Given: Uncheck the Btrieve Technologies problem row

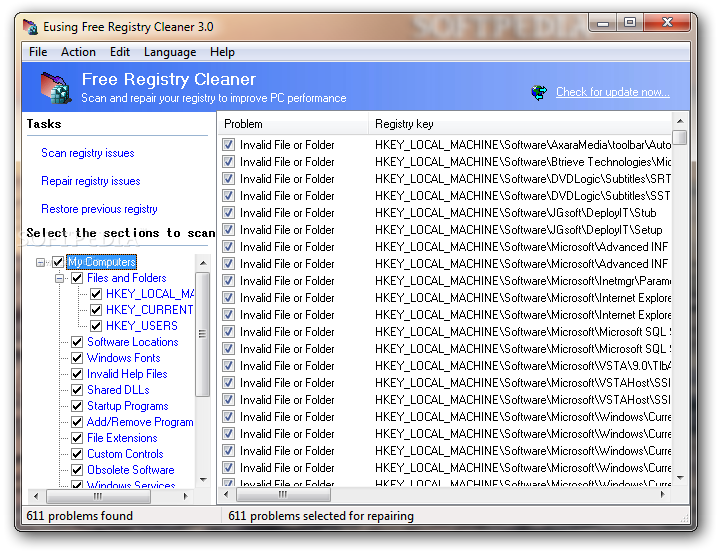Looking at the screenshot, I should (228, 162).
